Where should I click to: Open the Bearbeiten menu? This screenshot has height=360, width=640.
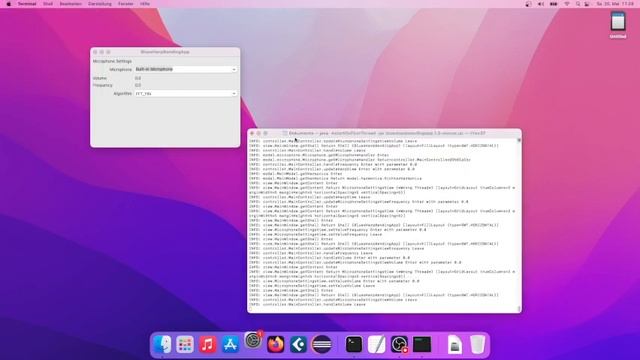(71, 4)
